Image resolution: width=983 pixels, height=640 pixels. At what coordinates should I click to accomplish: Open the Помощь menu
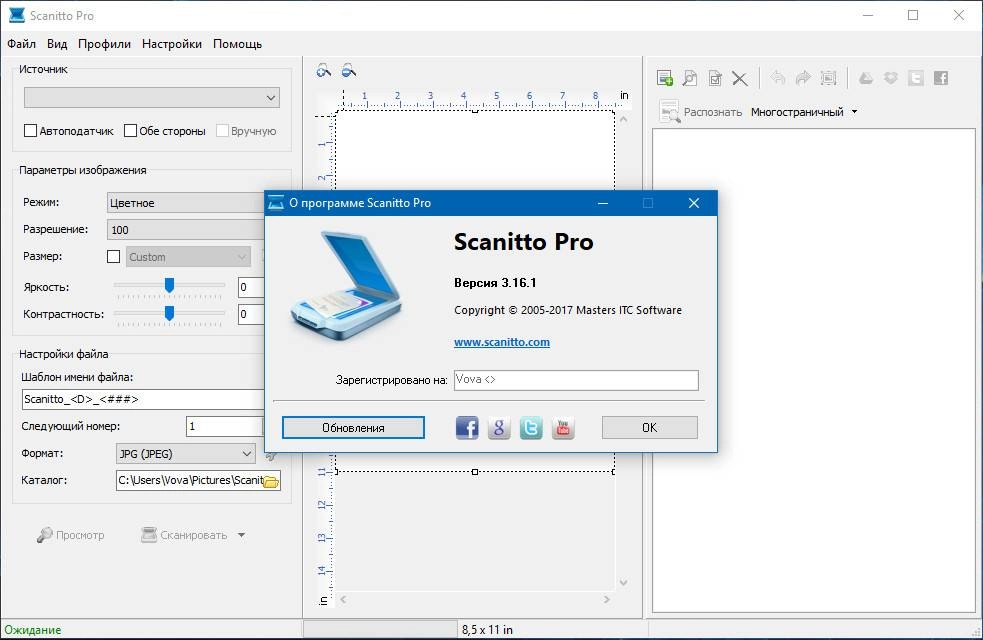238,44
